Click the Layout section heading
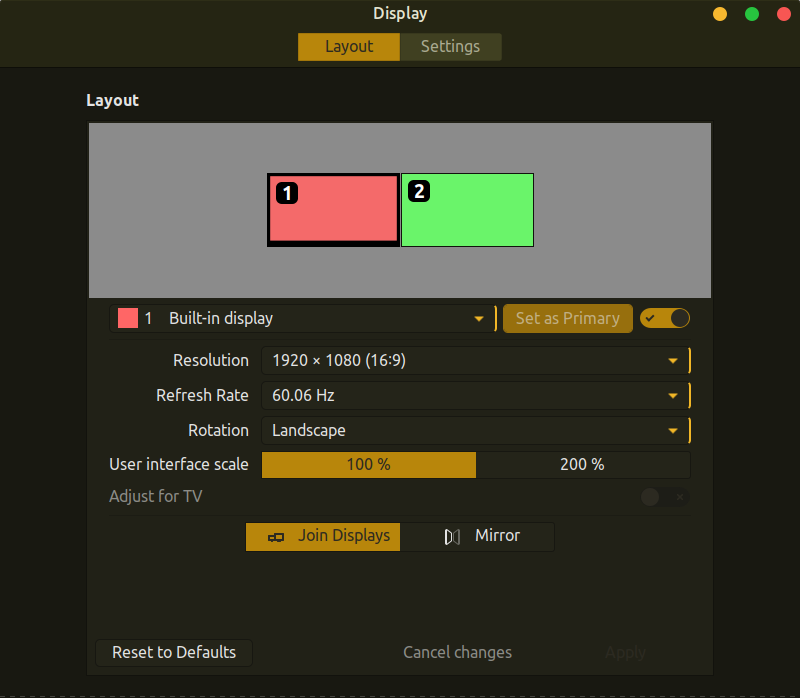 [112, 101]
